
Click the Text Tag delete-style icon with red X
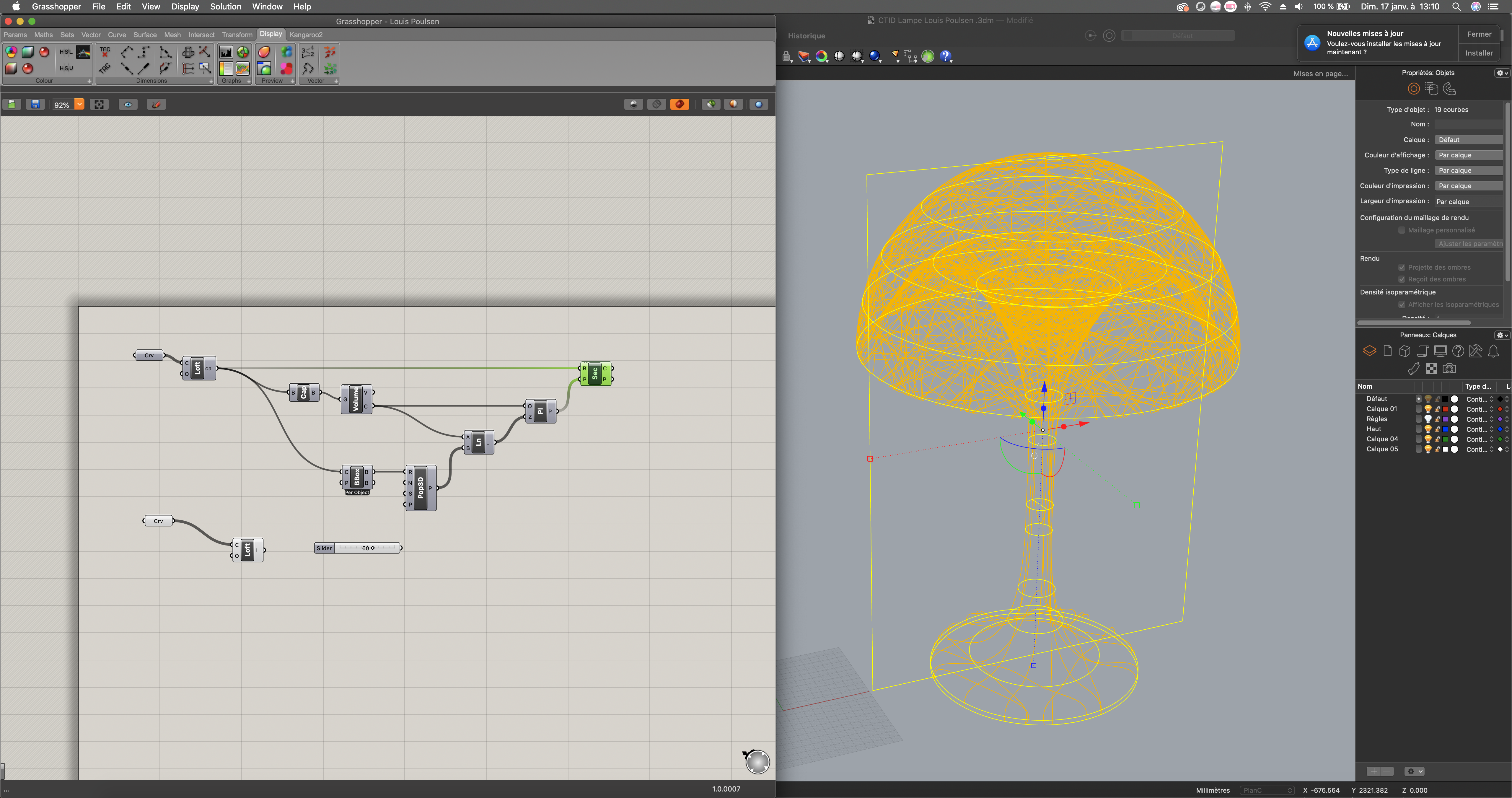point(105,52)
